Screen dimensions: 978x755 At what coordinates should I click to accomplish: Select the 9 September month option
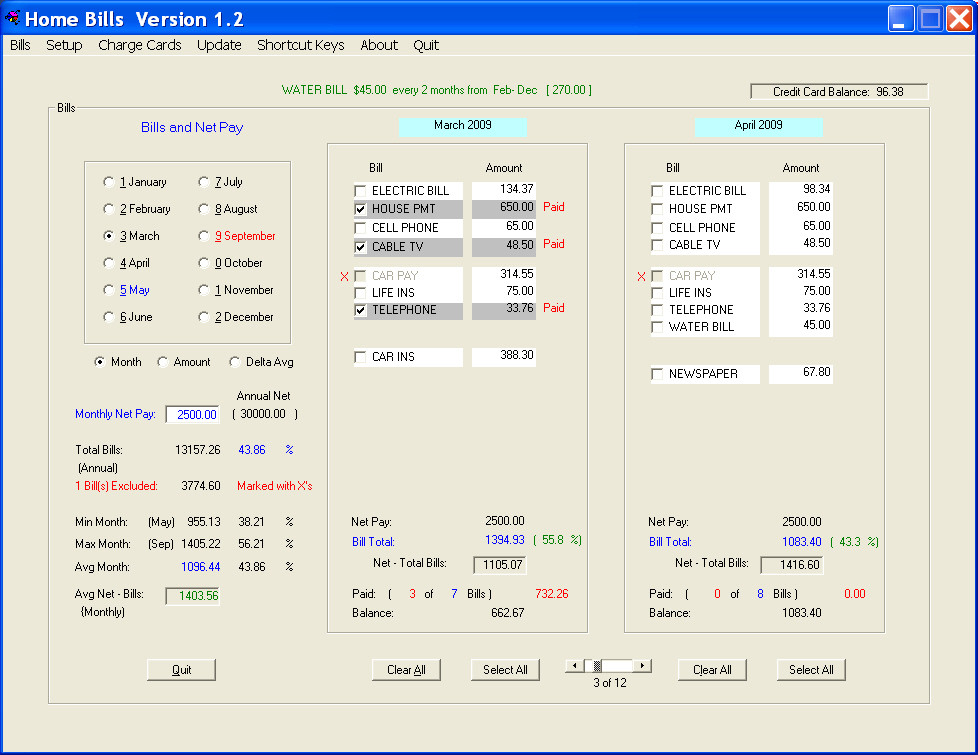coord(204,237)
